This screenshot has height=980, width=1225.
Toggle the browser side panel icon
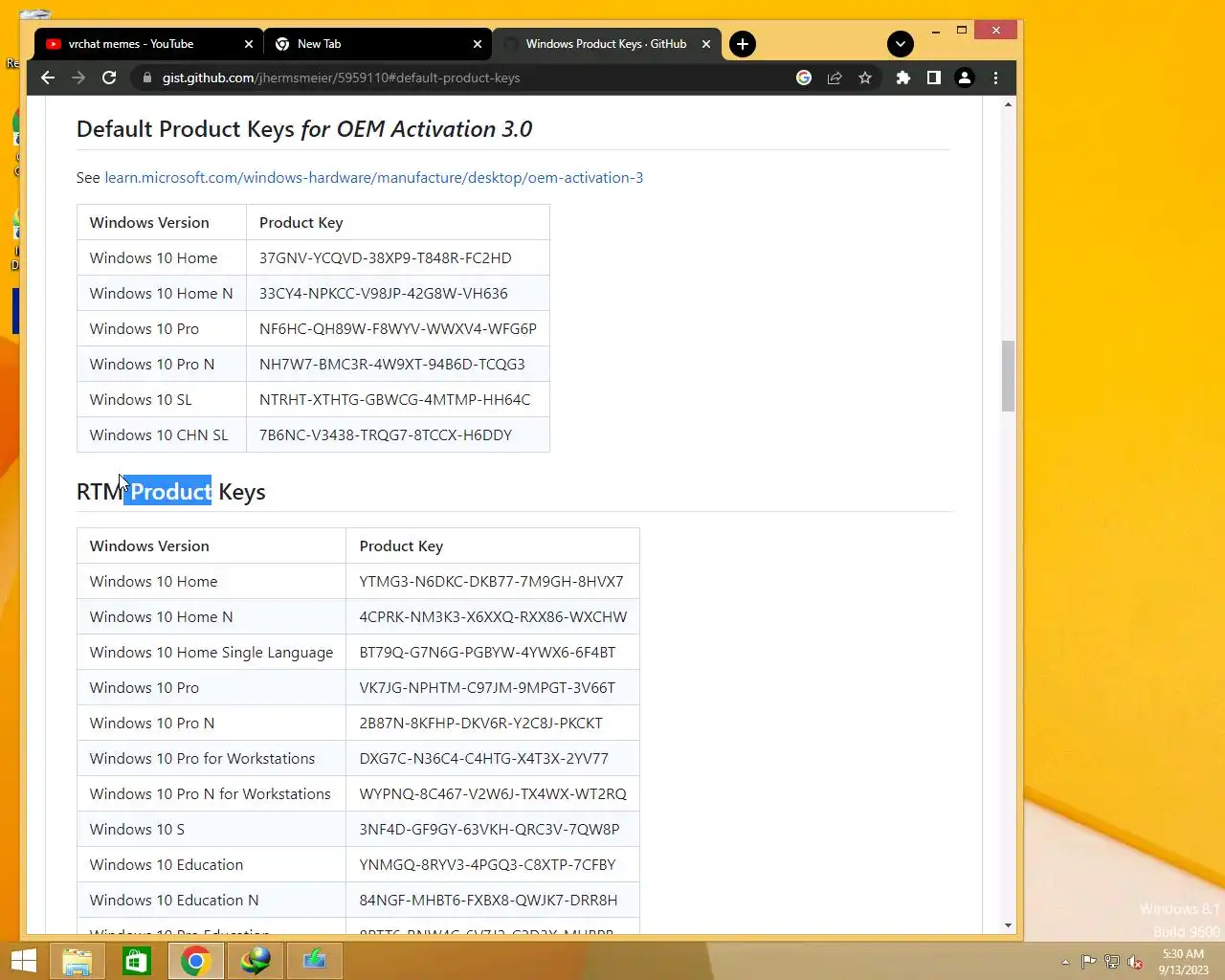[933, 78]
